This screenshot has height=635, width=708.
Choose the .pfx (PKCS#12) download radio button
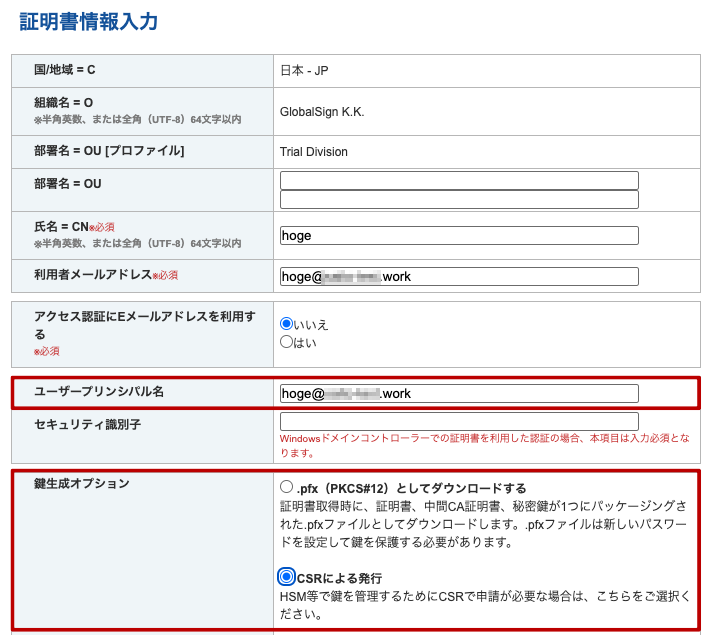click(287, 487)
